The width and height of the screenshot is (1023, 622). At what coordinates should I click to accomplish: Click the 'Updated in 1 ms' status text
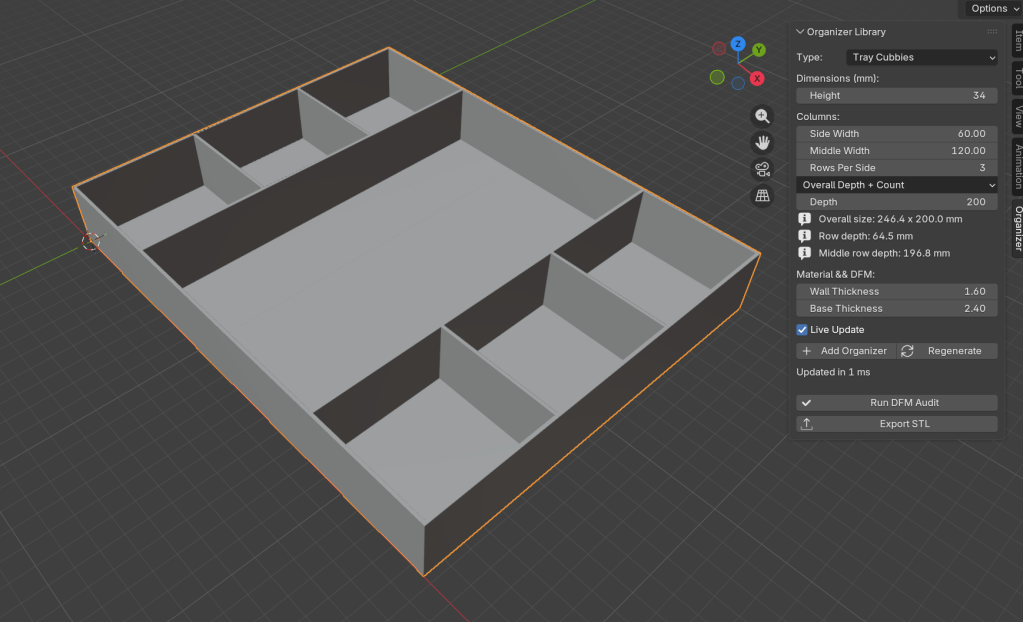(832, 372)
